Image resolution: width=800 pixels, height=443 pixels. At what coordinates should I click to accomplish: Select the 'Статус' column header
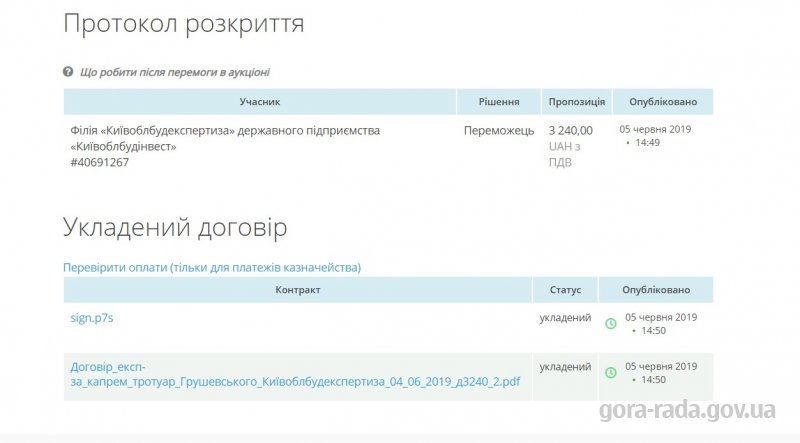[565, 290]
